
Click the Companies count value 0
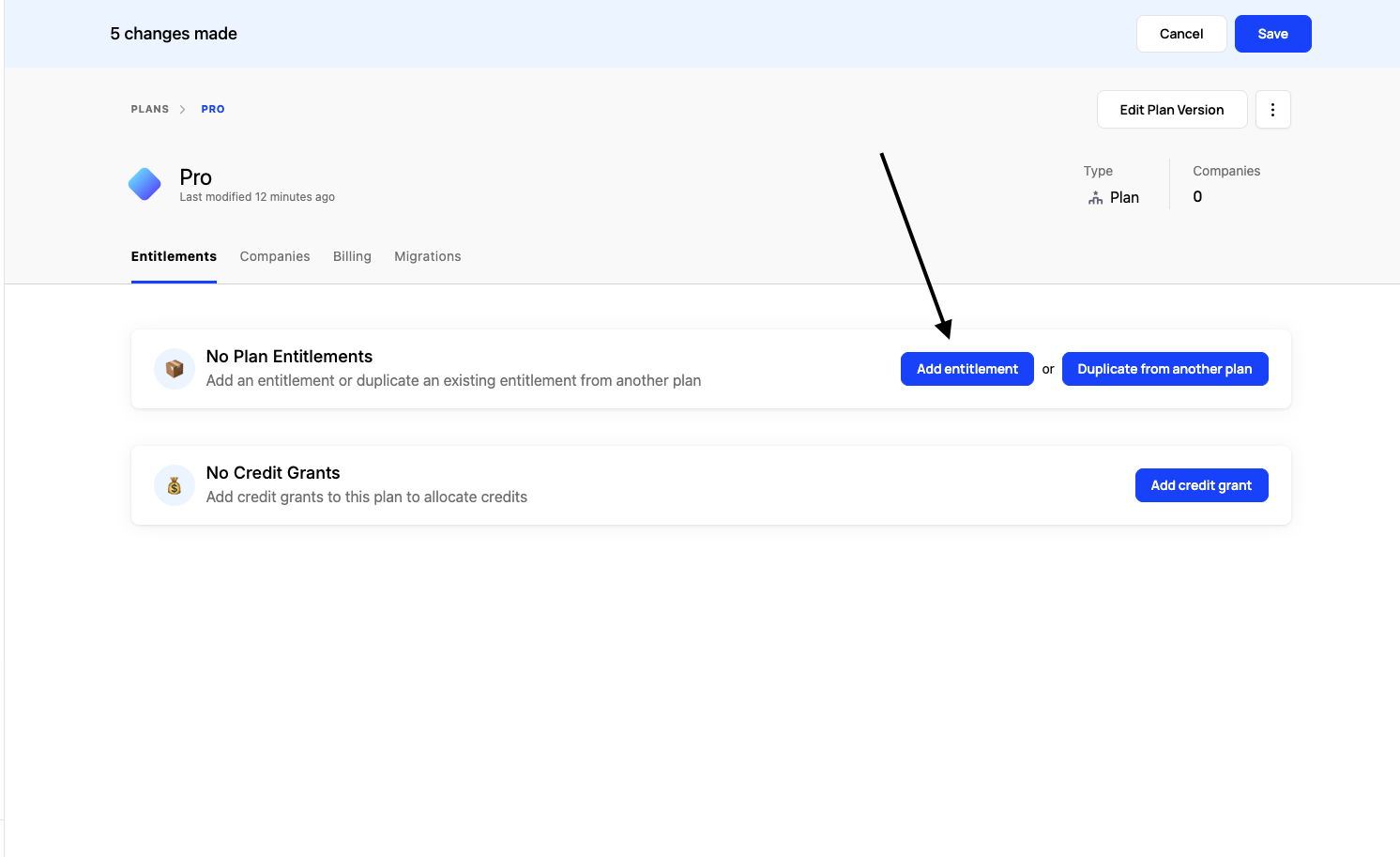[1197, 197]
